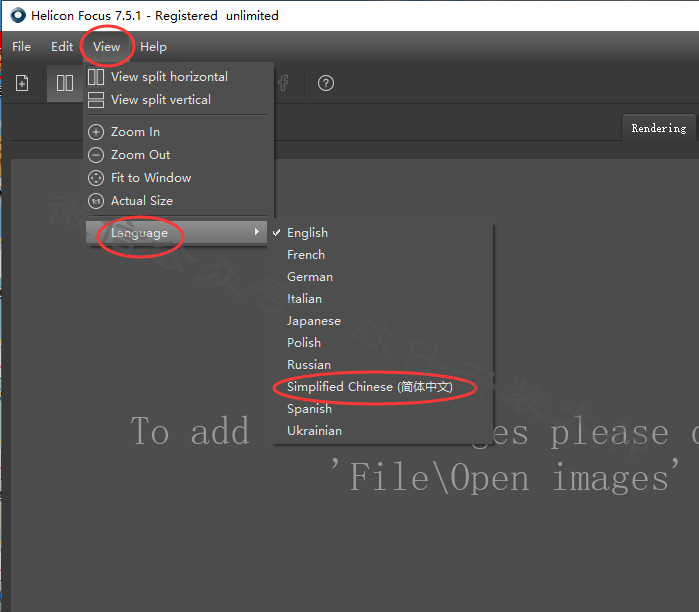Switch language to French

point(383,255)
